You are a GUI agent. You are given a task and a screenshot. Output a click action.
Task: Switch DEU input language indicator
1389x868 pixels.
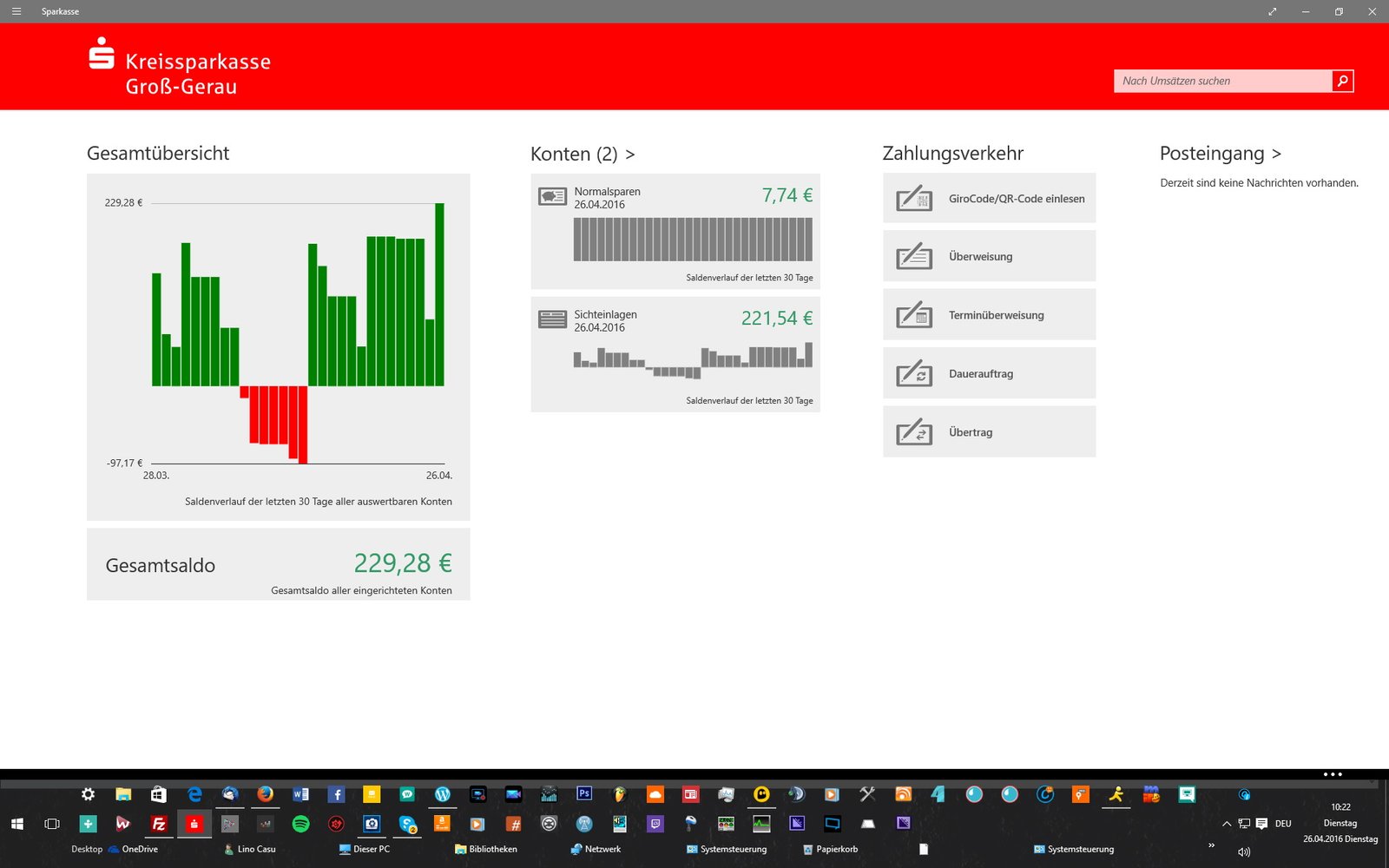1283,824
